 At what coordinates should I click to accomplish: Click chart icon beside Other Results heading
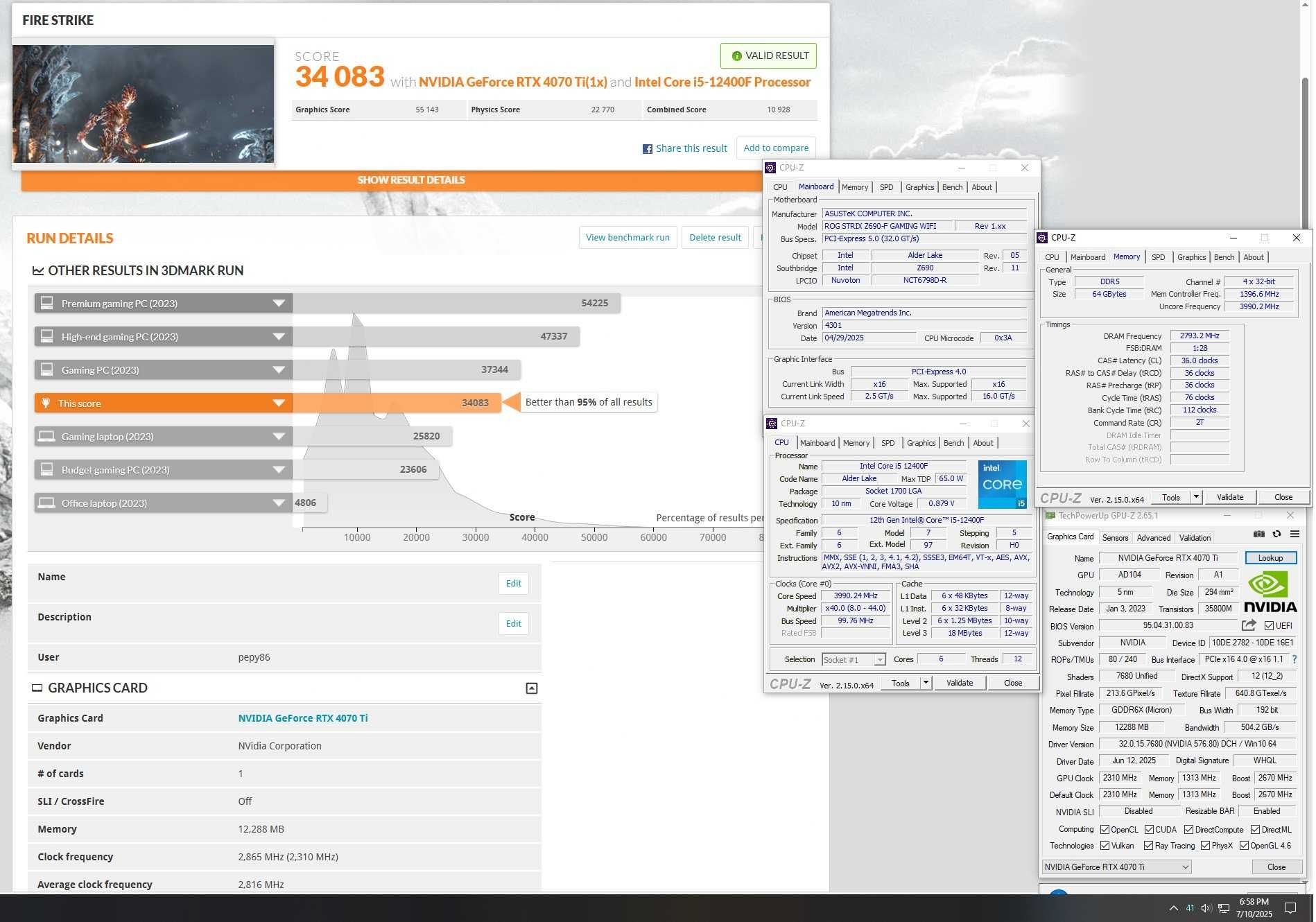(x=38, y=271)
